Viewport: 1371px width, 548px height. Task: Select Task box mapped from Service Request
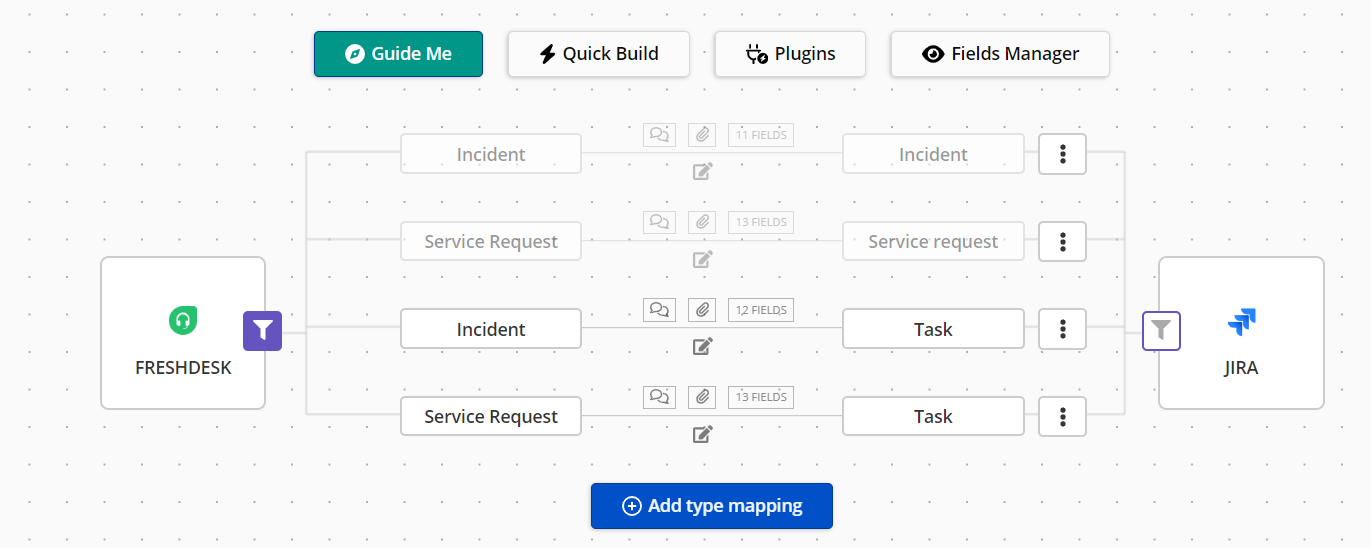coord(933,416)
